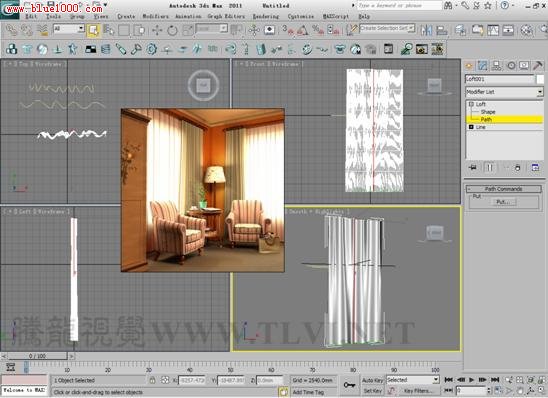
Task: Click the object color swatch beside Loft001
Action: 540,79
